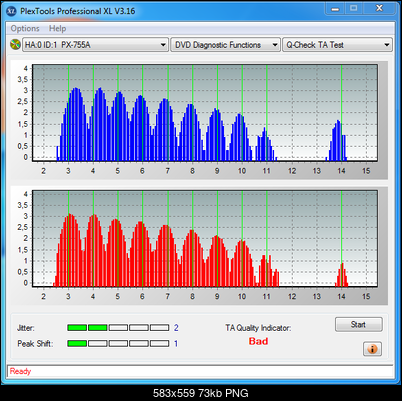Click the red Bad quality result

tap(258, 341)
